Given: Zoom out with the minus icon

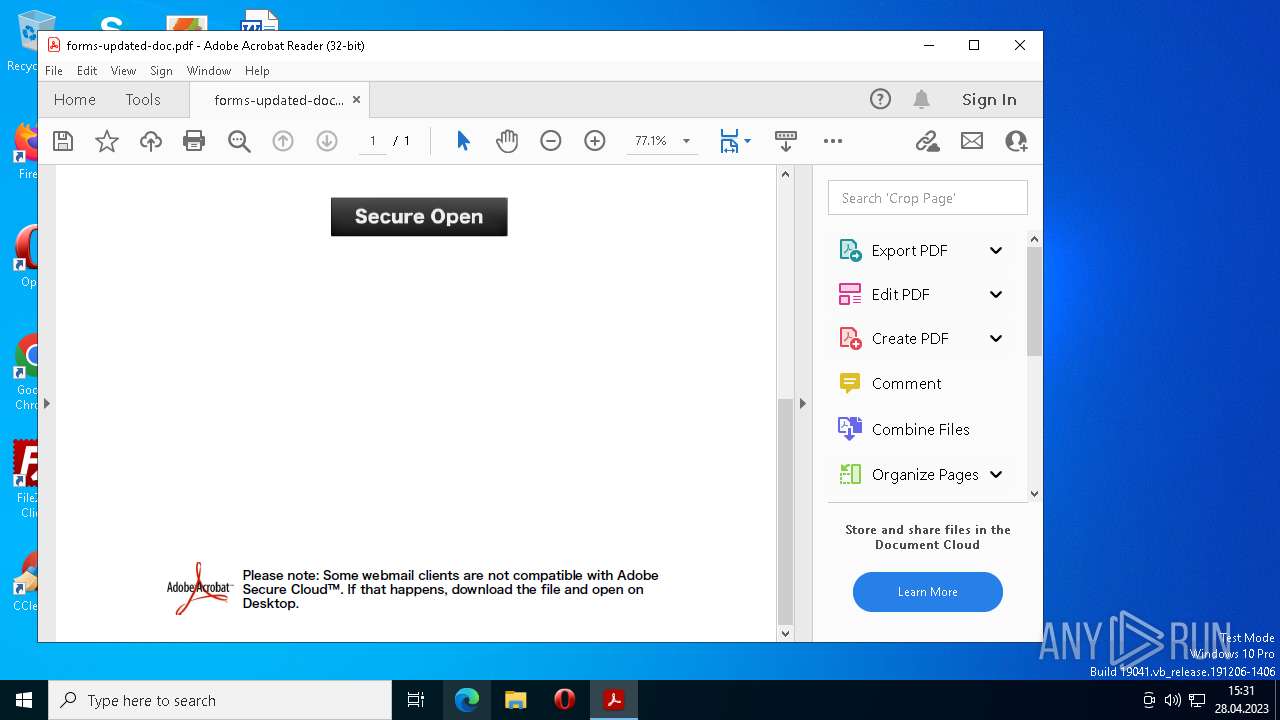Looking at the screenshot, I should click(x=551, y=141).
